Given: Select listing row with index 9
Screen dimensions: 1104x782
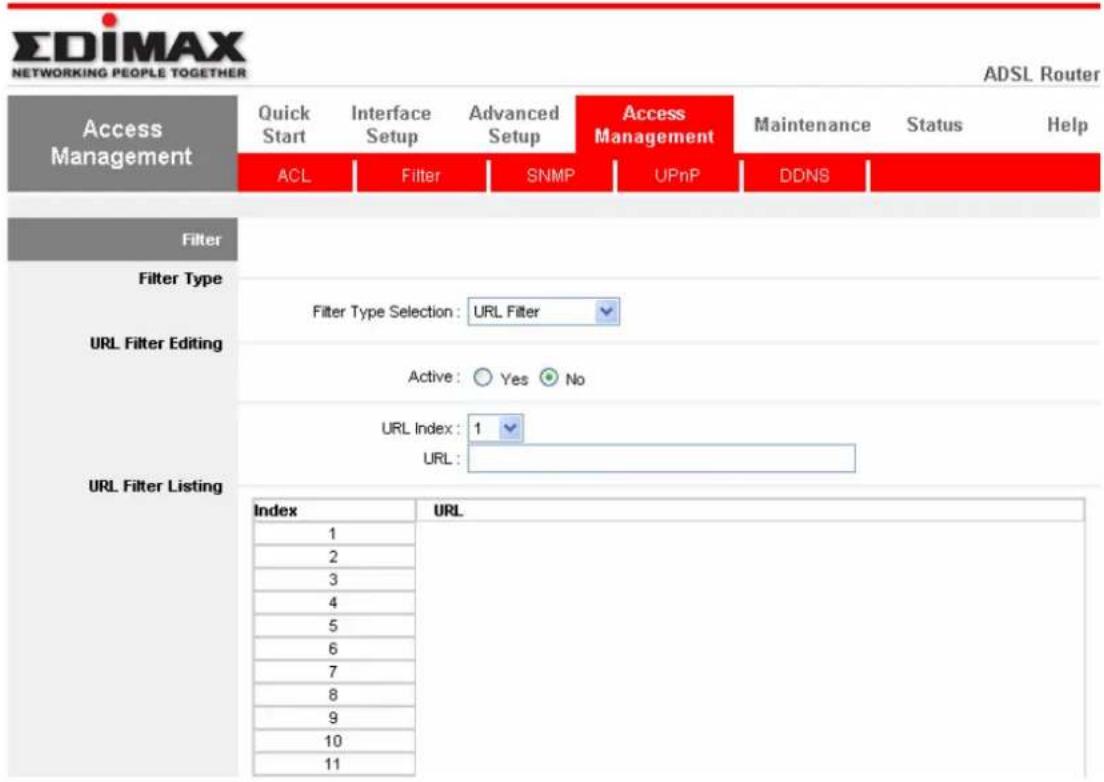Looking at the screenshot, I should click(334, 718).
